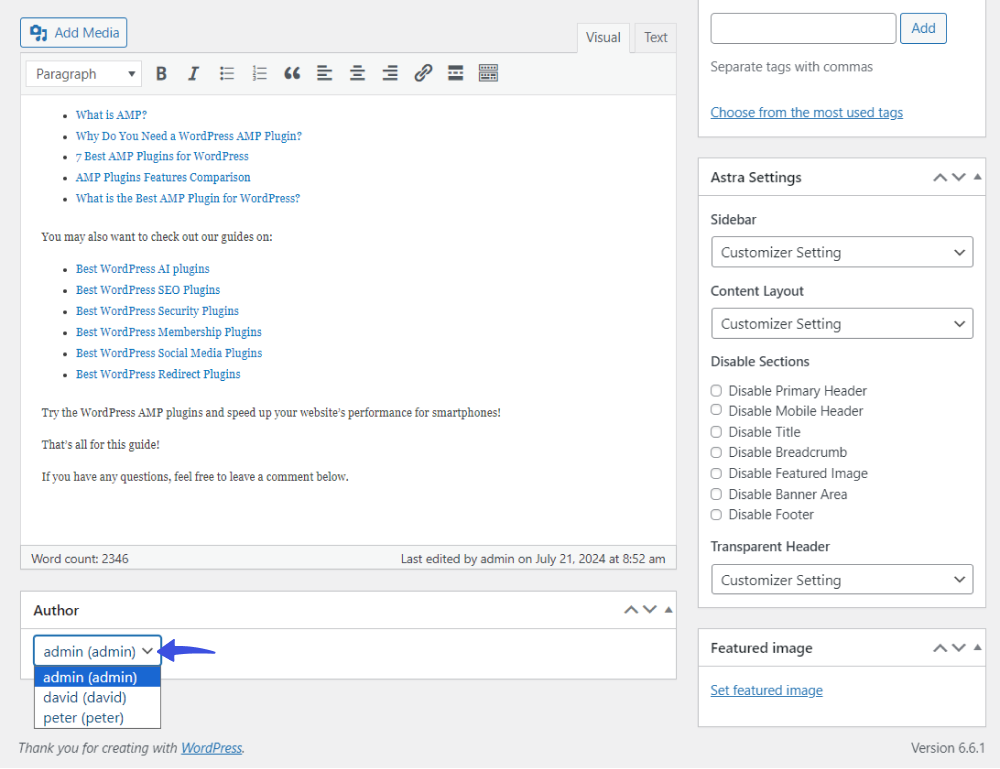Collapse the Featured image panel

tap(978, 648)
